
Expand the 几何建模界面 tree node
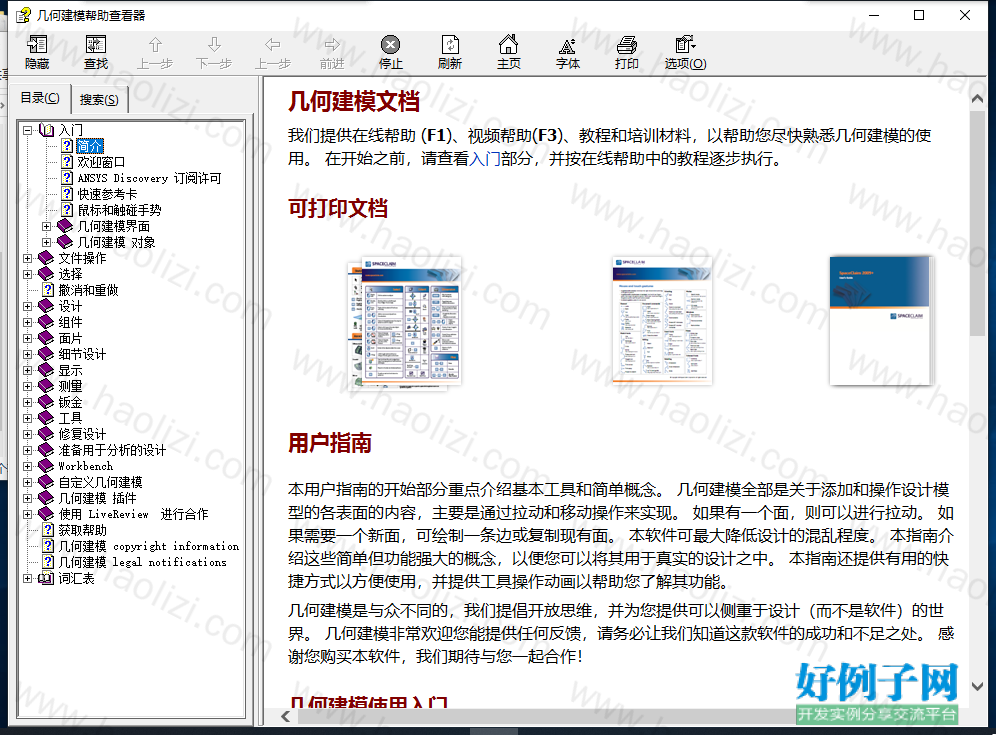[46, 226]
